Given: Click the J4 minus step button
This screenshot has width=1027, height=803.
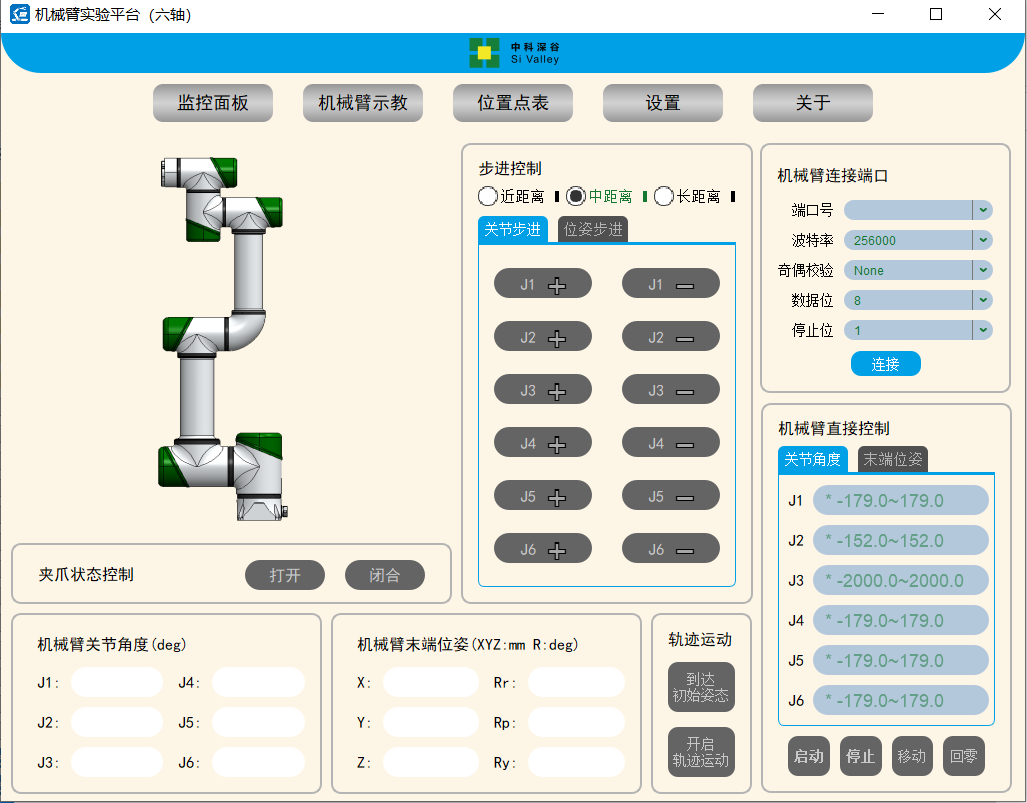Looking at the screenshot, I should click(x=671, y=443).
